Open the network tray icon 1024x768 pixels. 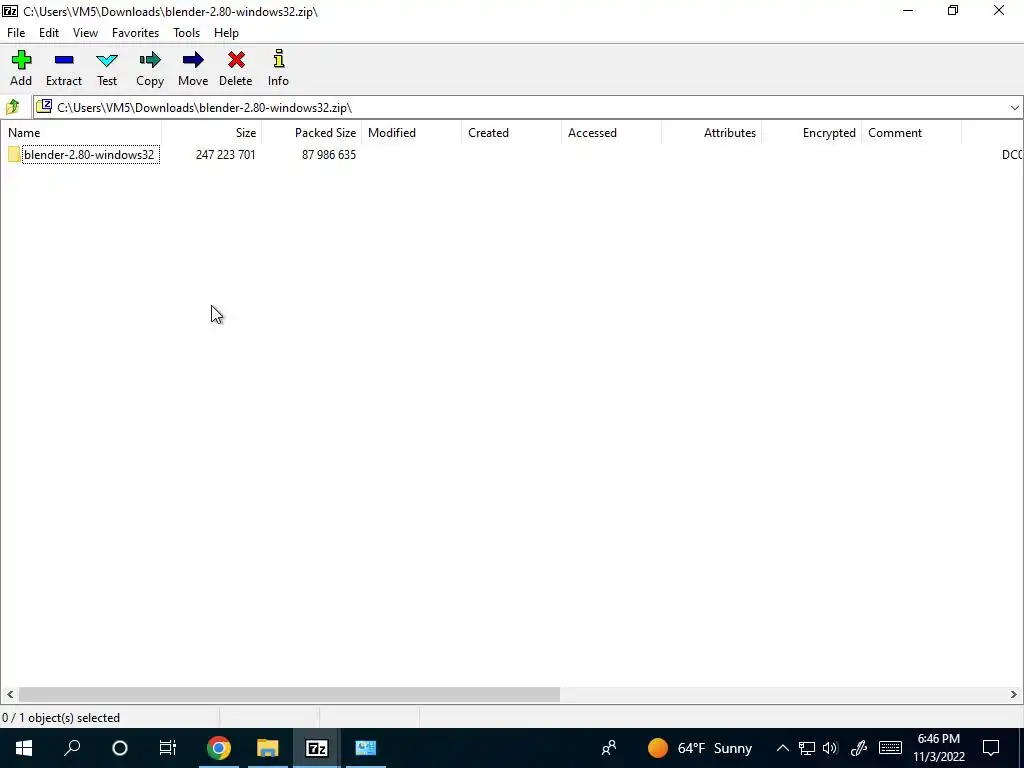click(807, 748)
